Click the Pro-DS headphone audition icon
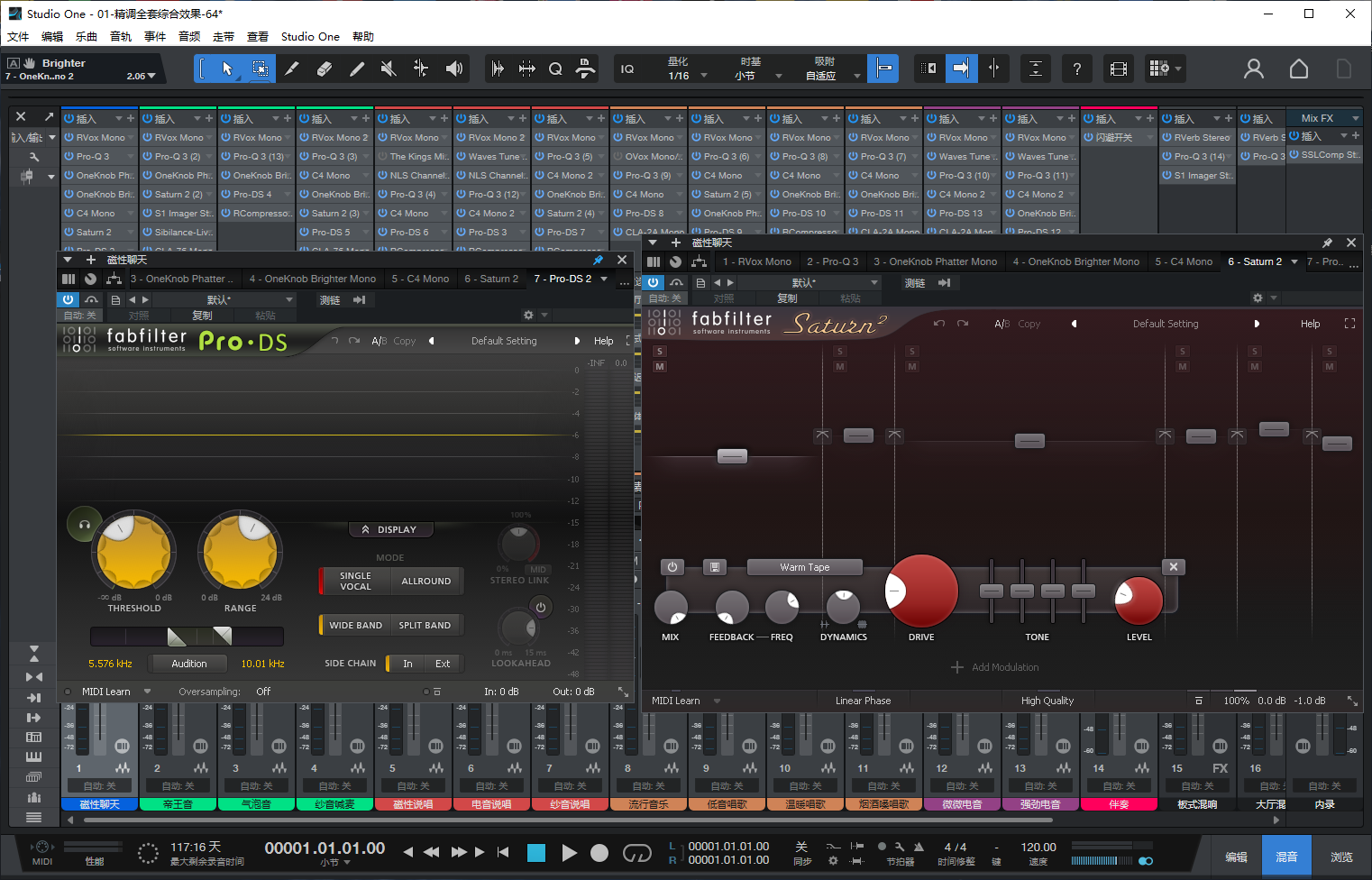 pos(84,524)
